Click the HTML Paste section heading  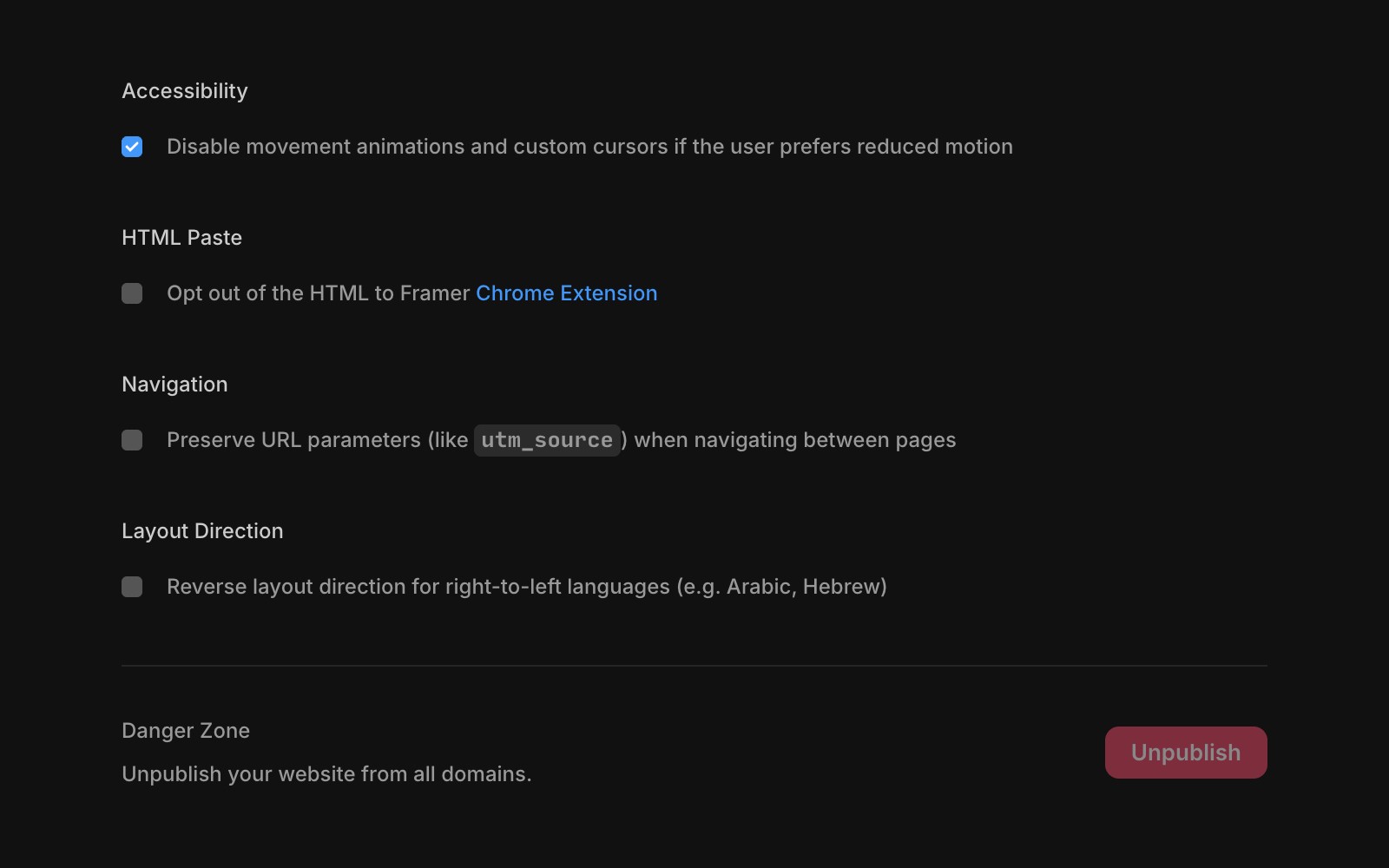click(x=181, y=238)
